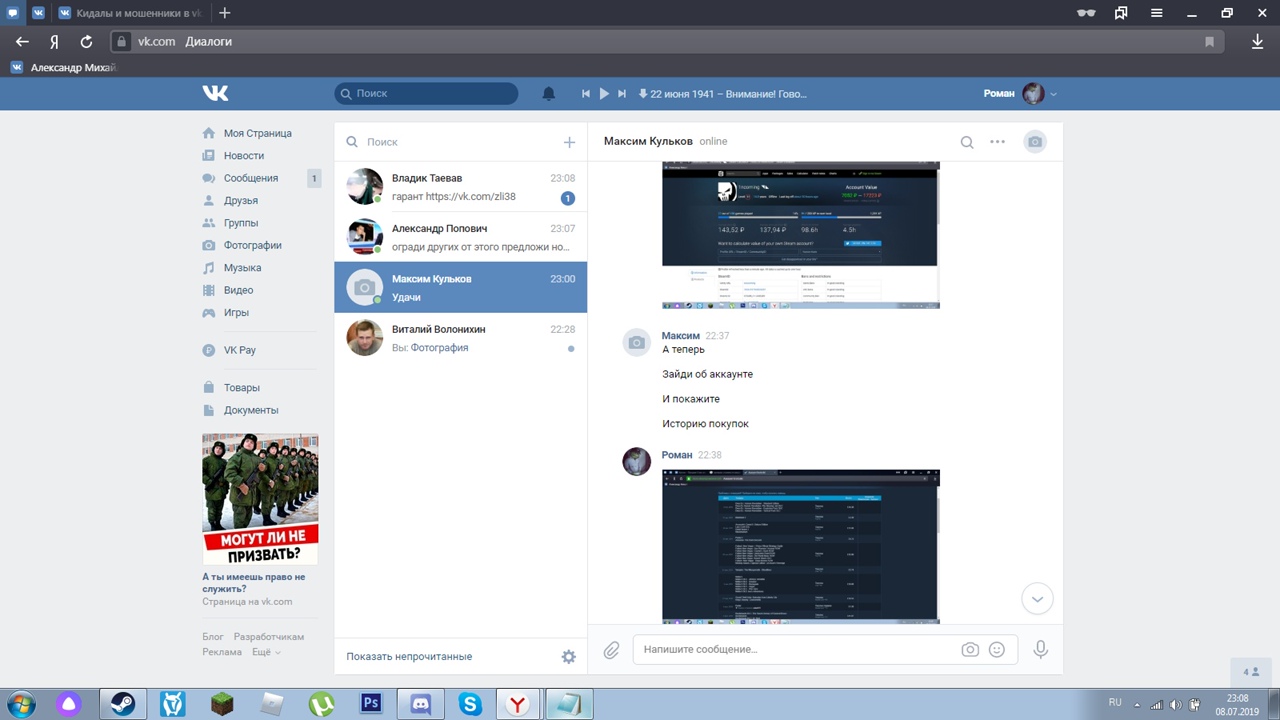This screenshot has height=720, width=1280.
Task: Open the dialog with Владик Таевав
Action: click(x=460, y=187)
